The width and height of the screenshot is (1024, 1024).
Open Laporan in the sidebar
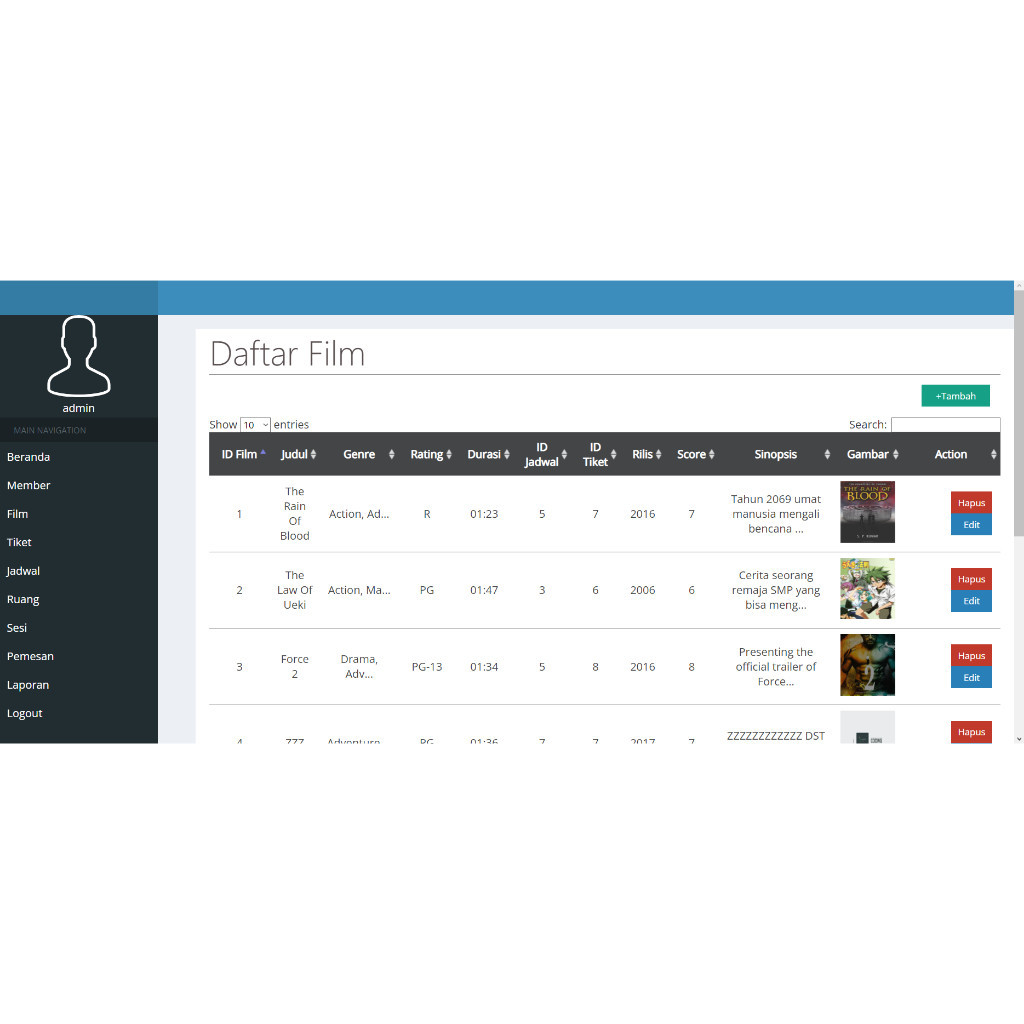point(28,685)
